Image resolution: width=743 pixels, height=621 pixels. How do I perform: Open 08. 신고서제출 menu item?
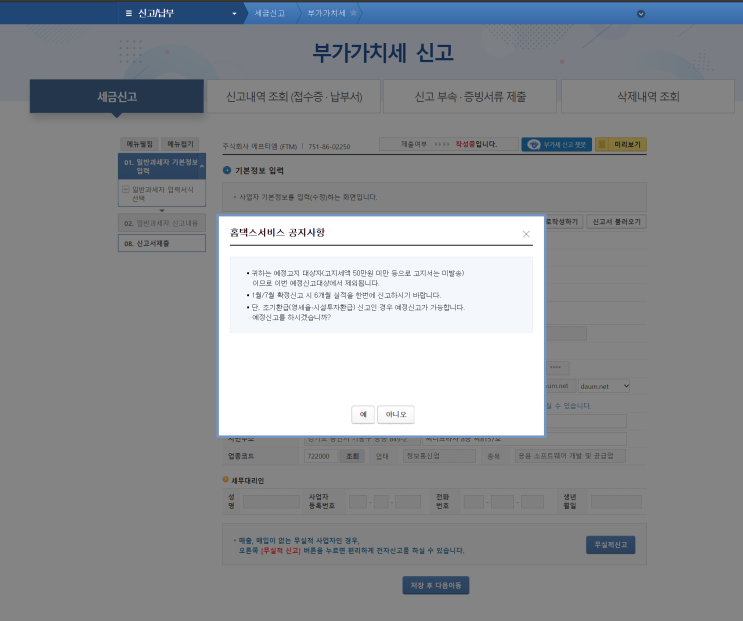point(162,243)
